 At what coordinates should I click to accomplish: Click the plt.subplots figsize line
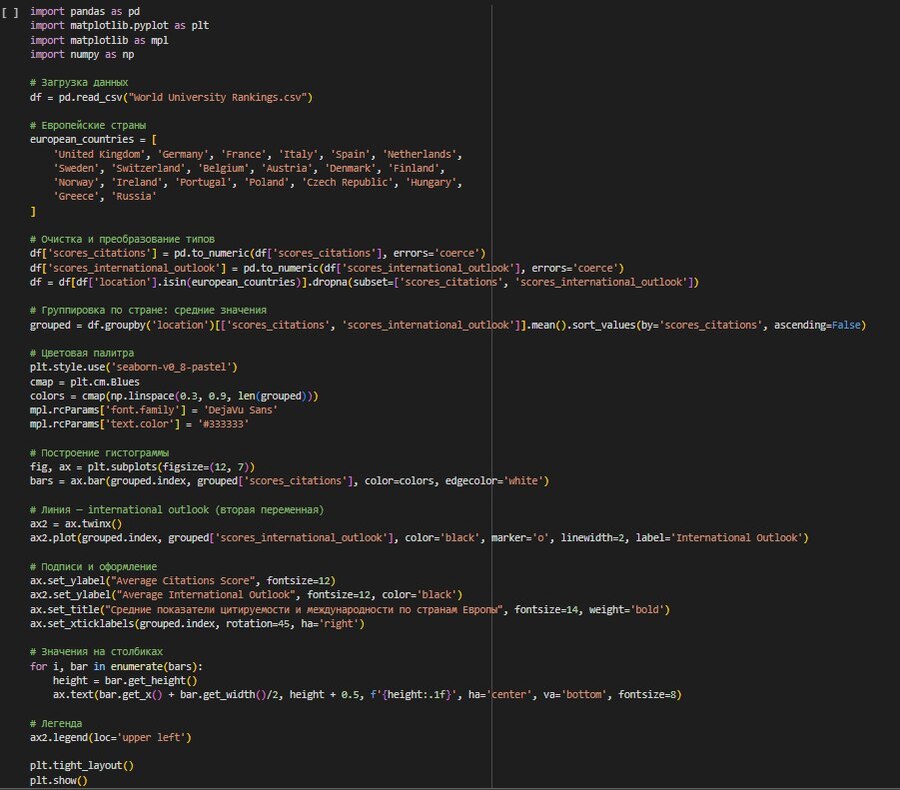pos(142,467)
